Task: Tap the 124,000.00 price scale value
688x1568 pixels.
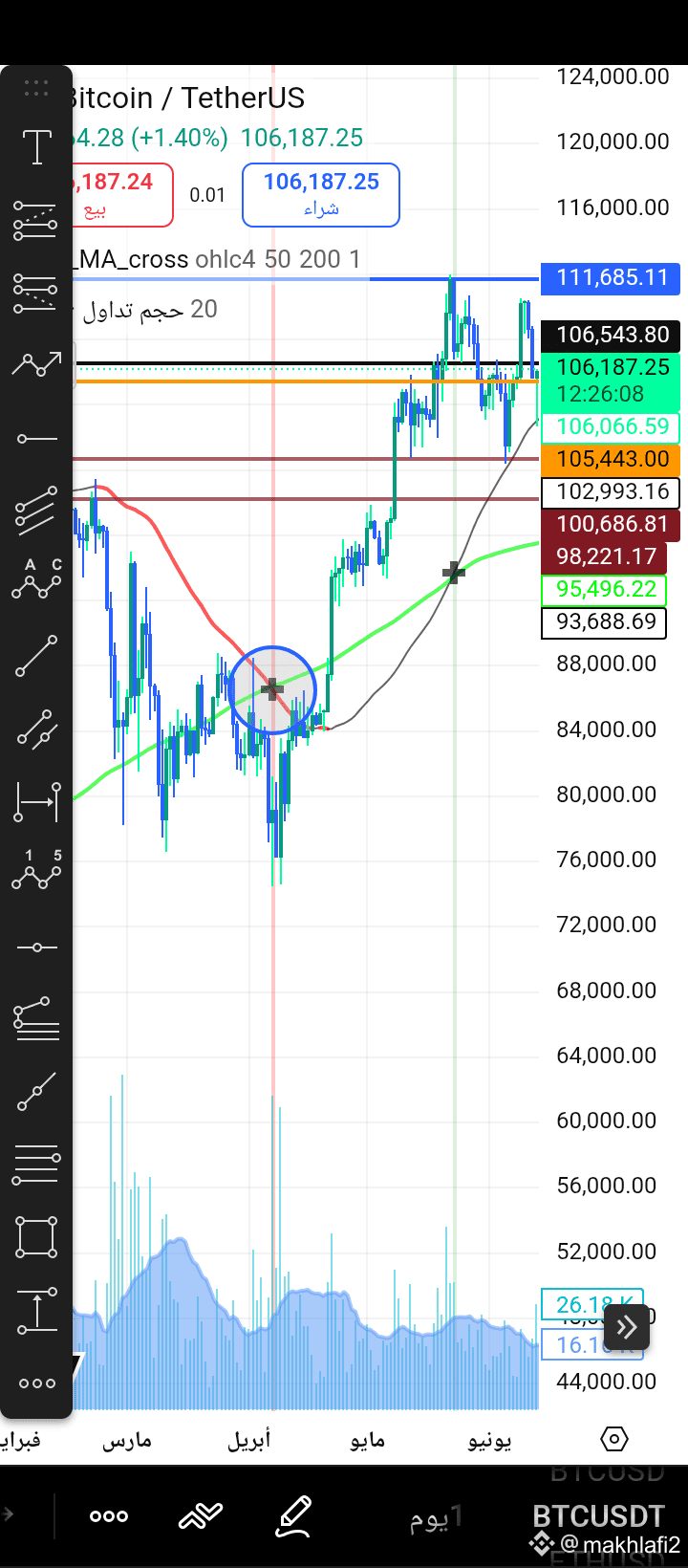Action: (613, 76)
